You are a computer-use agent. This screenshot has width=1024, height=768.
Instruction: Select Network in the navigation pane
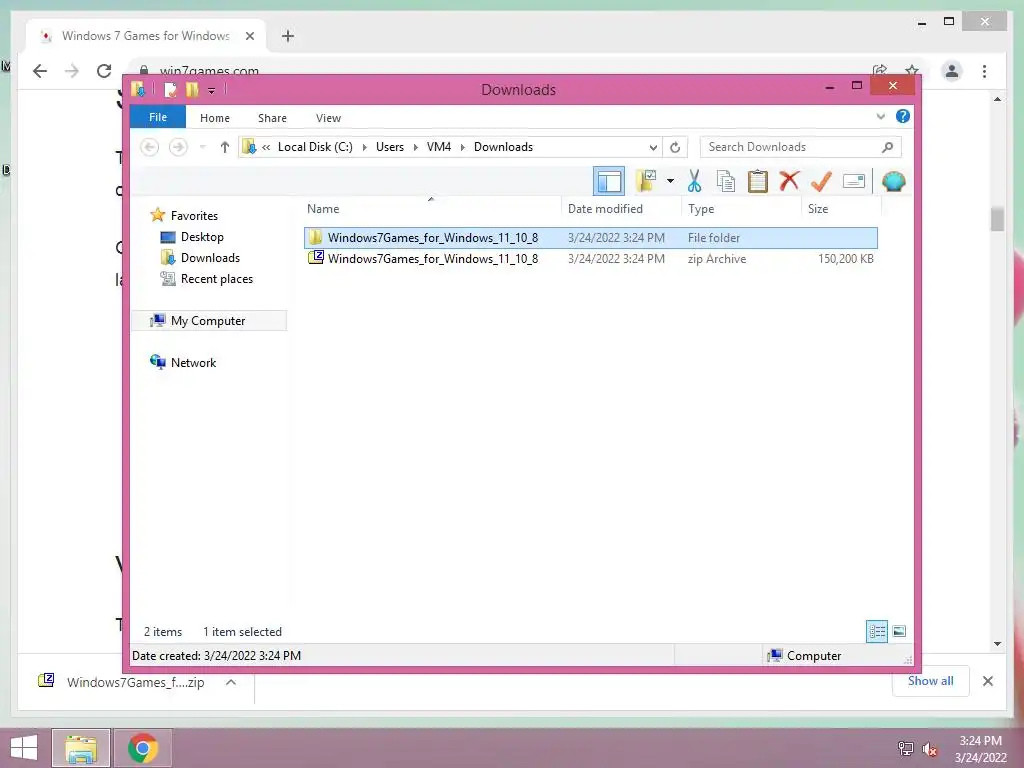[193, 362]
